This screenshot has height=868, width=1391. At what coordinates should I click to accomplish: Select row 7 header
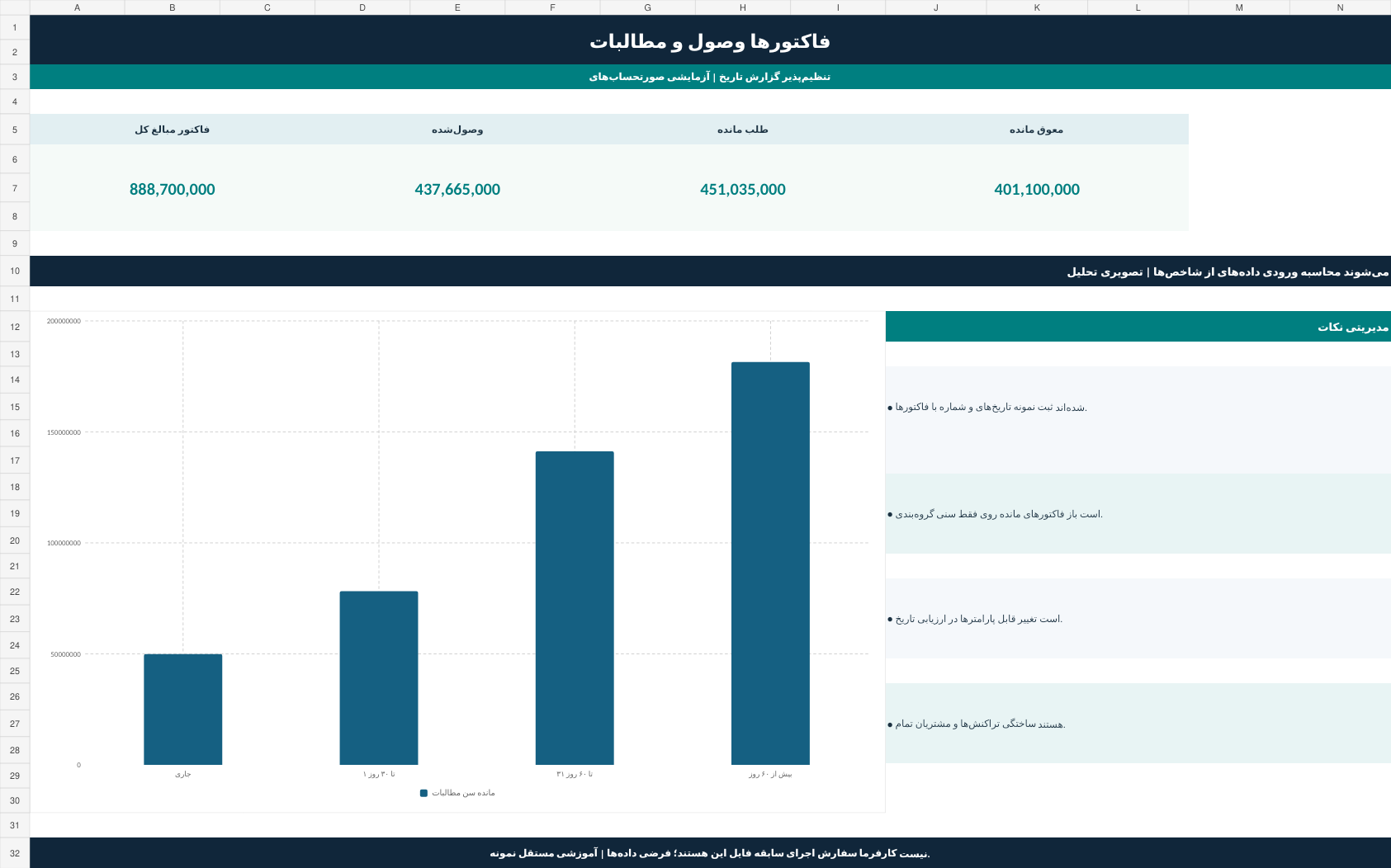tap(15, 188)
